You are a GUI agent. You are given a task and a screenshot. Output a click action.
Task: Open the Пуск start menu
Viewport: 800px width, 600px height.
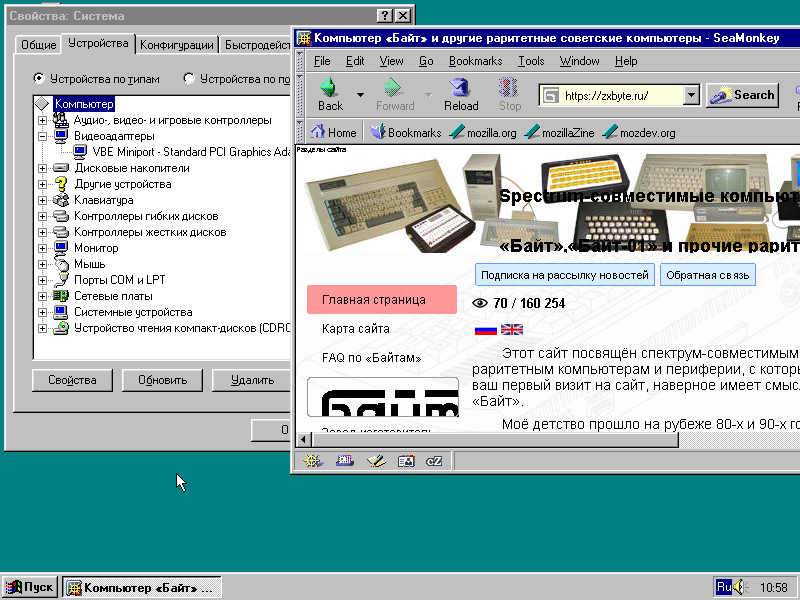click(29, 587)
